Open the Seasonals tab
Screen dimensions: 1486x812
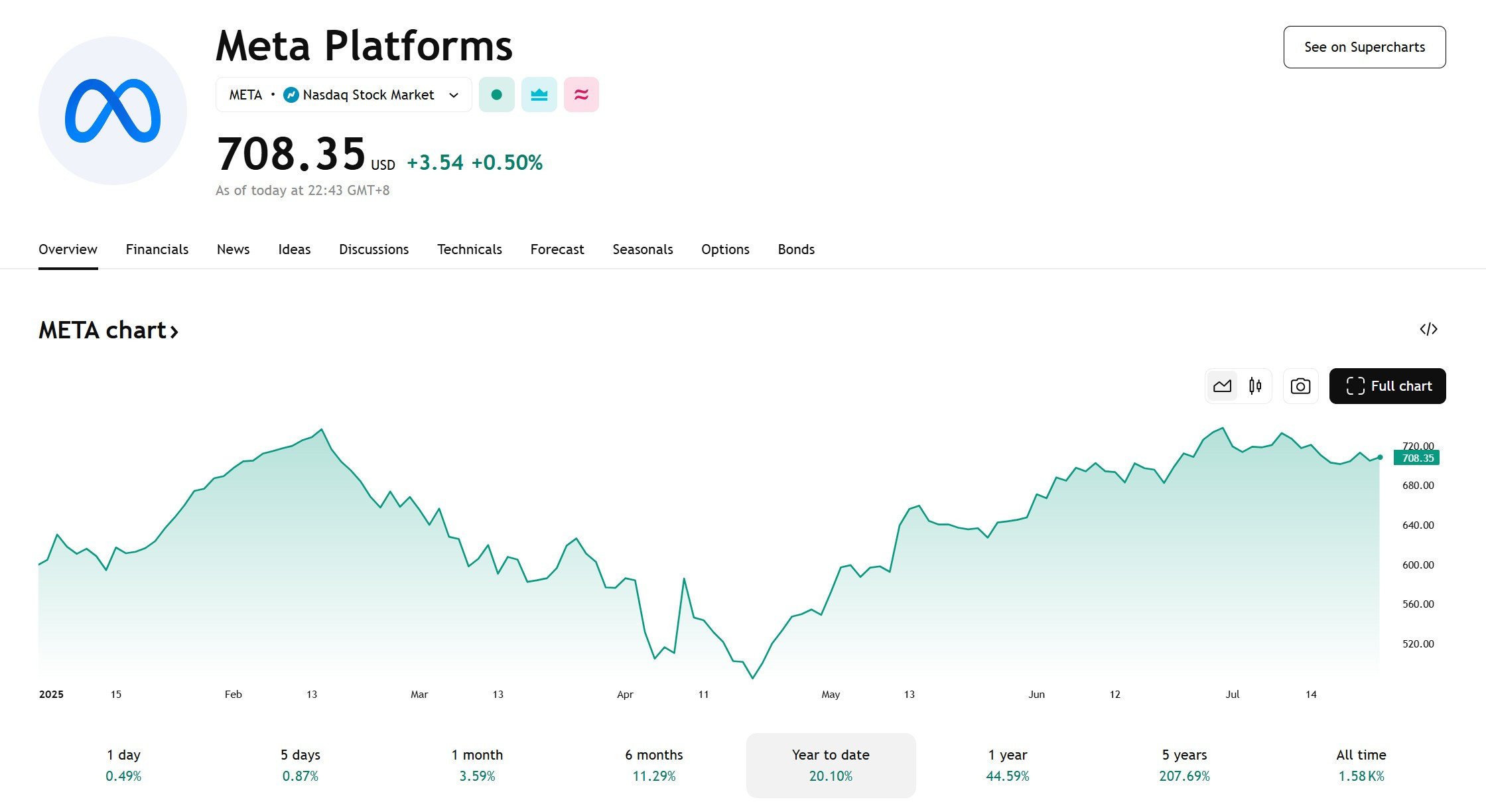coord(643,249)
